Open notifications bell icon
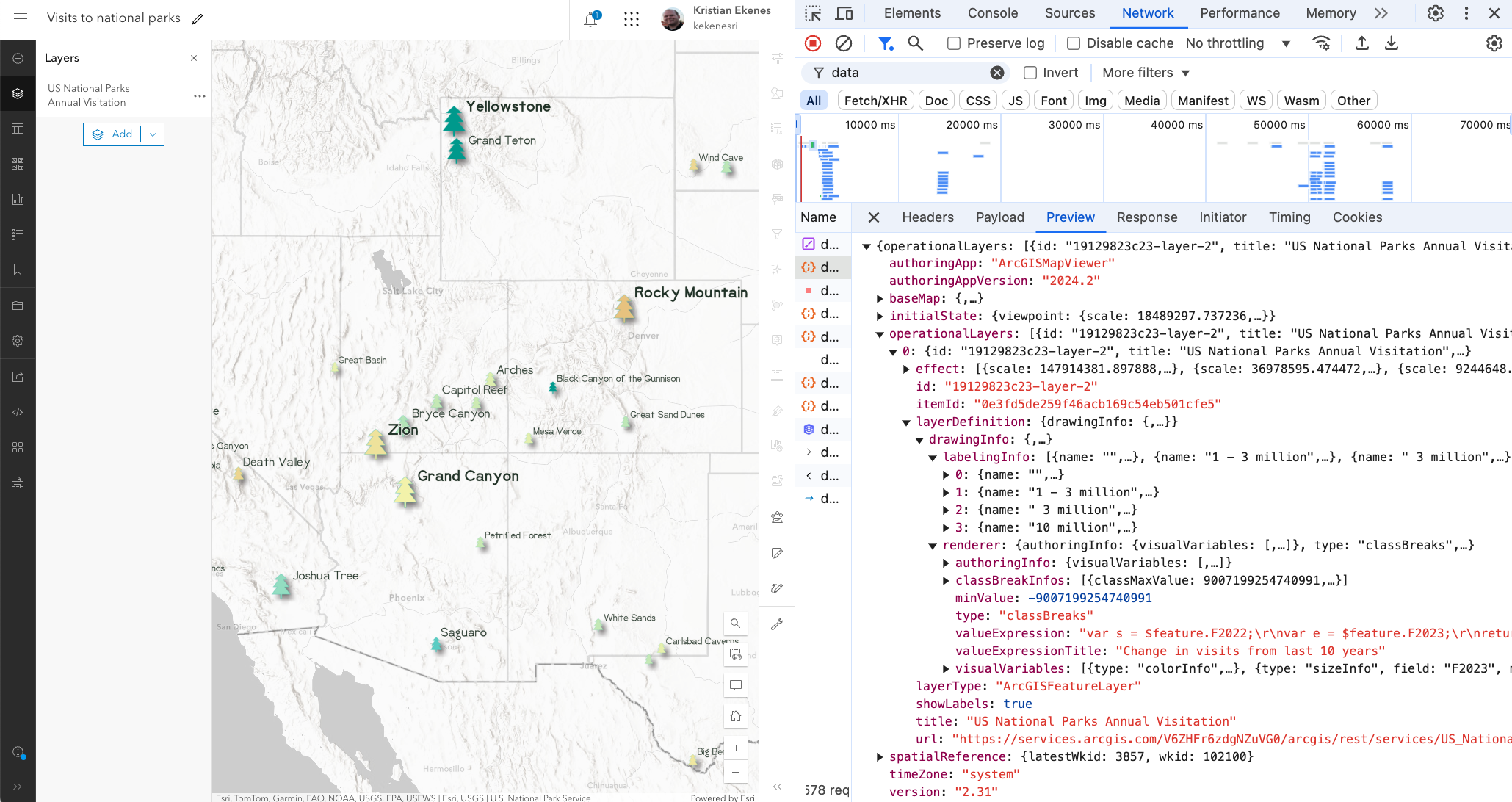This screenshot has height=802, width=1512. [591, 20]
